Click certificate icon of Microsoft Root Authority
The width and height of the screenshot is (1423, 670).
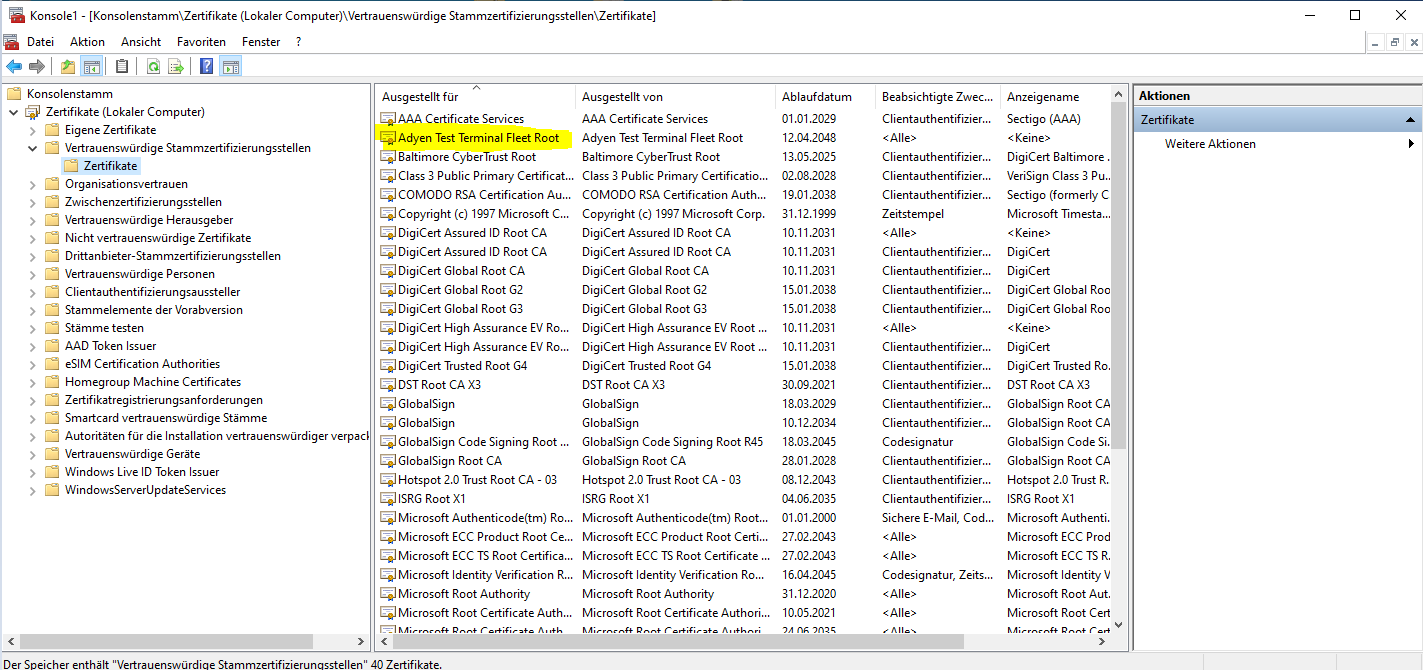coord(388,594)
